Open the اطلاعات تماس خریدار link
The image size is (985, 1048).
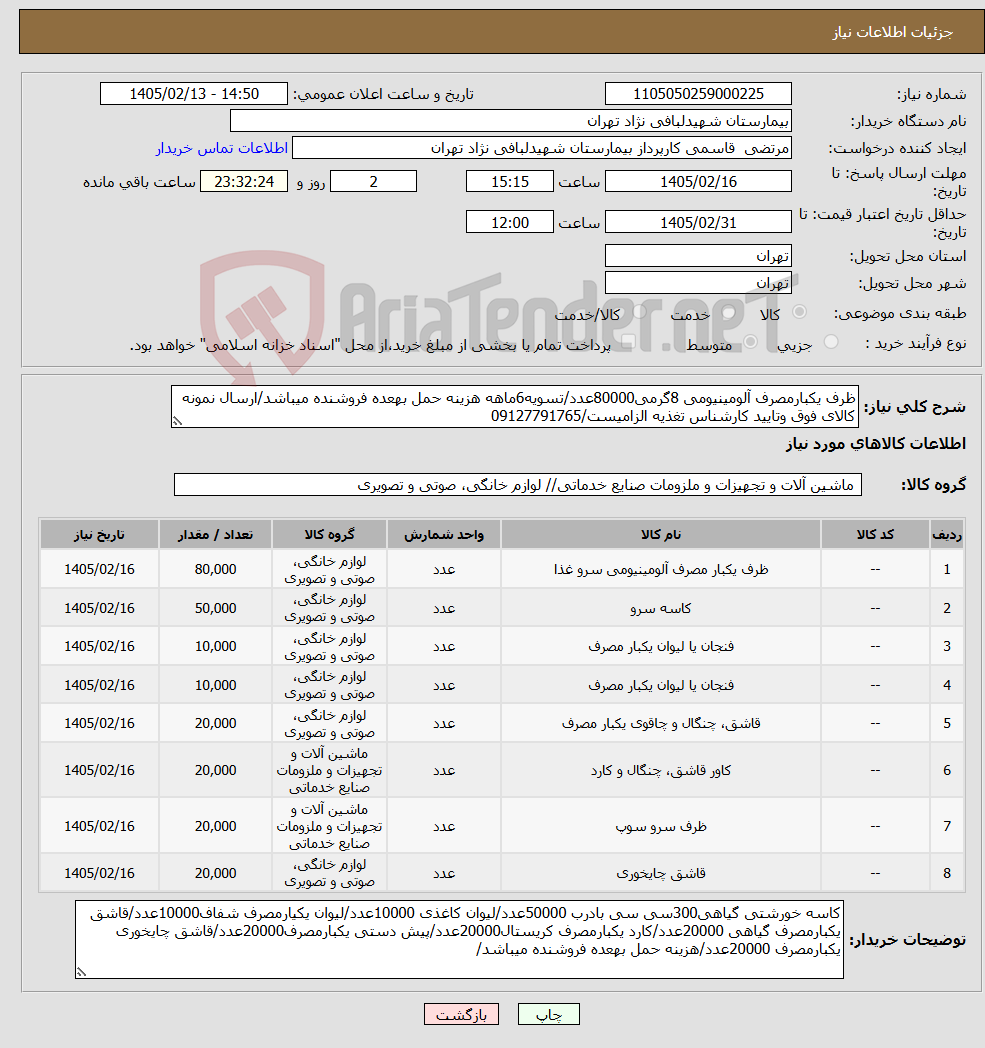[222, 148]
